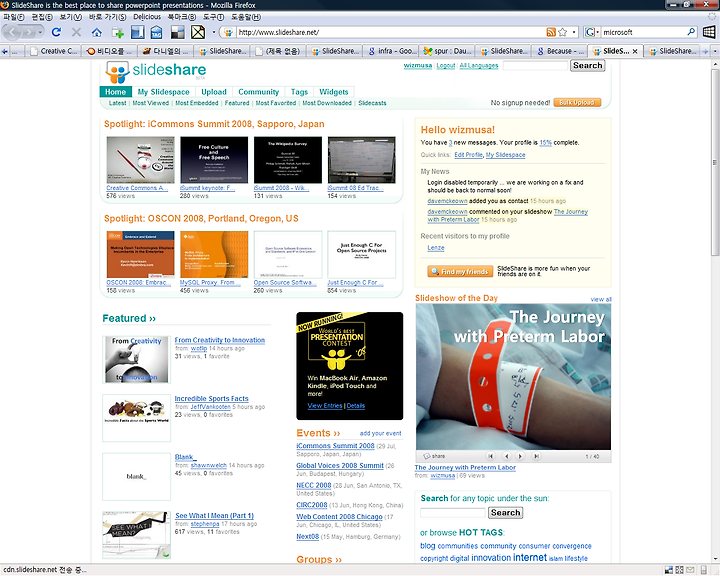Bookmark the page with the star icon
Image resolution: width=720 pixels, height=576 pixels.
(x=562, y=32)
